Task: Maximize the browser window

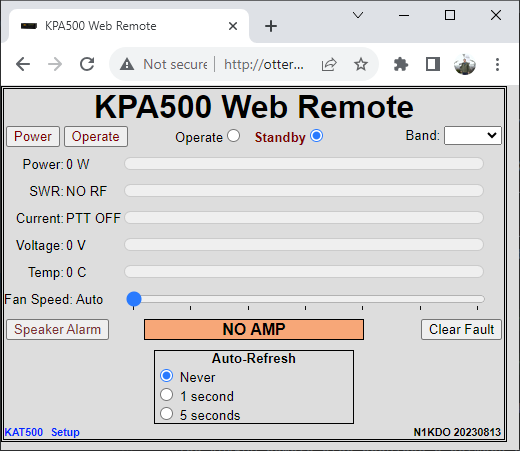Action: point(450,15)
